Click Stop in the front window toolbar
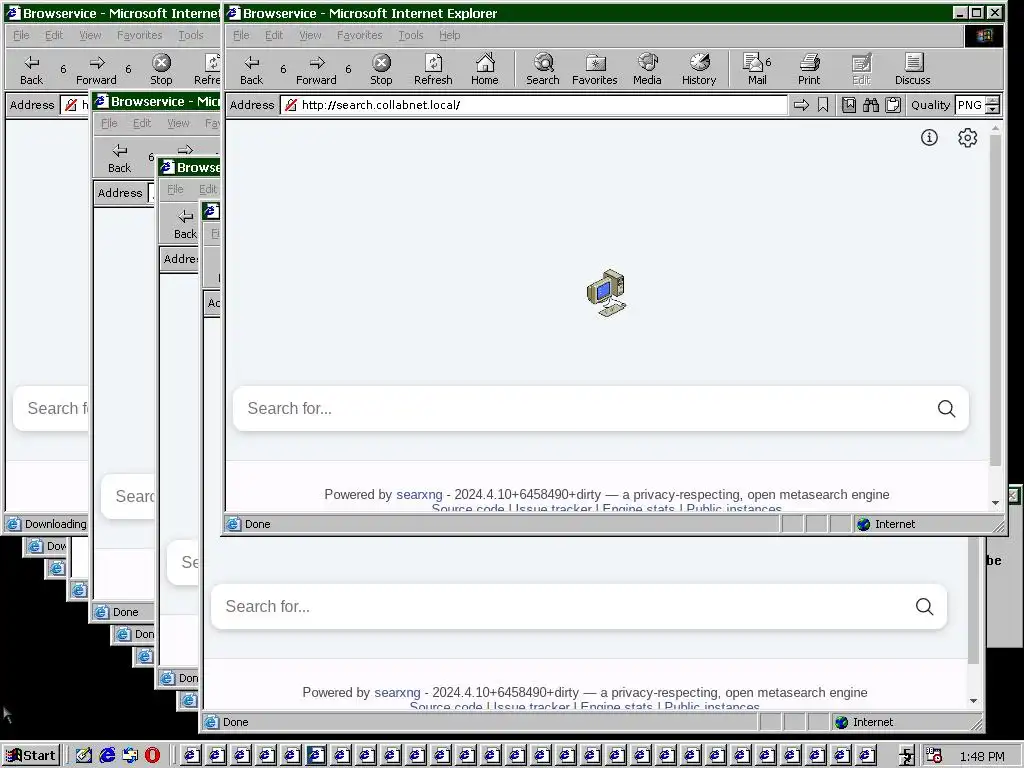 [381, 69]
